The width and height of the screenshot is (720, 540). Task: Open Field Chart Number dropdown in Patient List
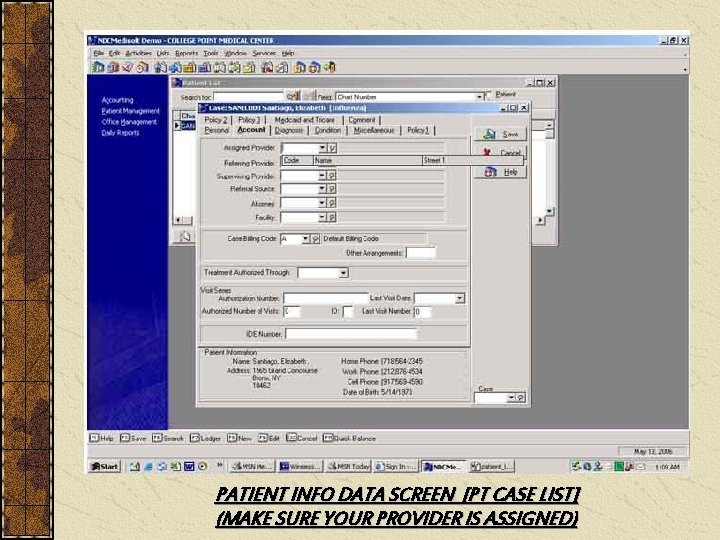pyautogui.click(x=479, y=97)
